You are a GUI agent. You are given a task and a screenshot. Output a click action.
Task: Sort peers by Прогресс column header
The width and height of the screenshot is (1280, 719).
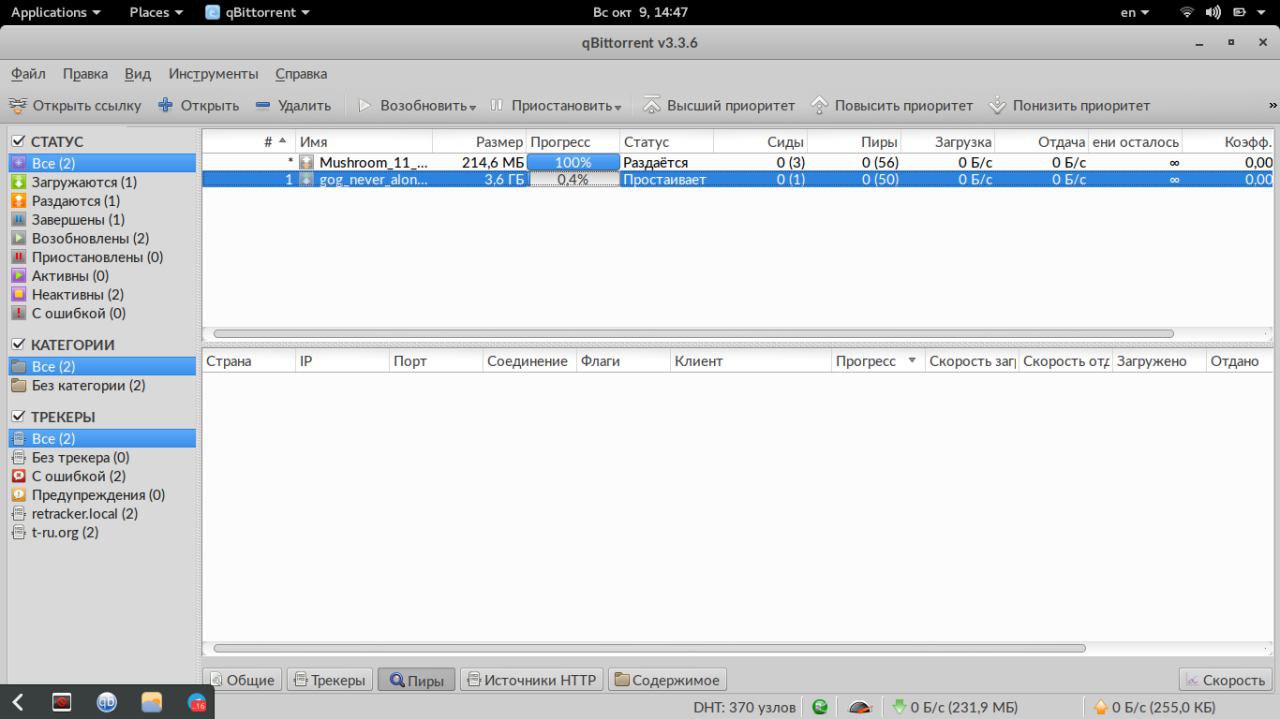point(877,361)
